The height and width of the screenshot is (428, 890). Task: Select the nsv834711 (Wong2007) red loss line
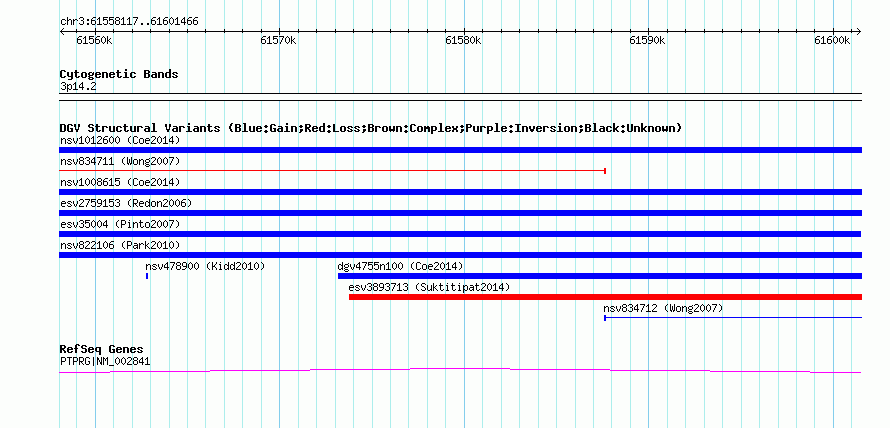tap(333, 171)
